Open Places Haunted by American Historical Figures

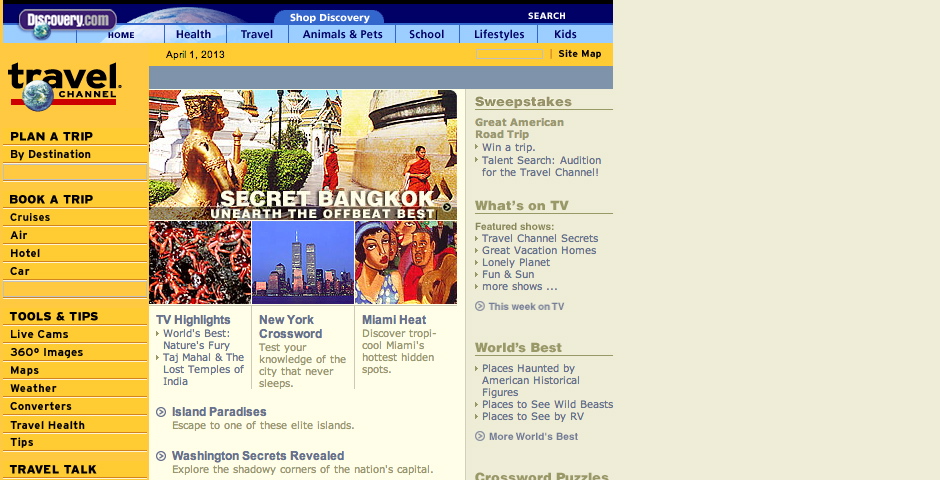coord(531,380)
